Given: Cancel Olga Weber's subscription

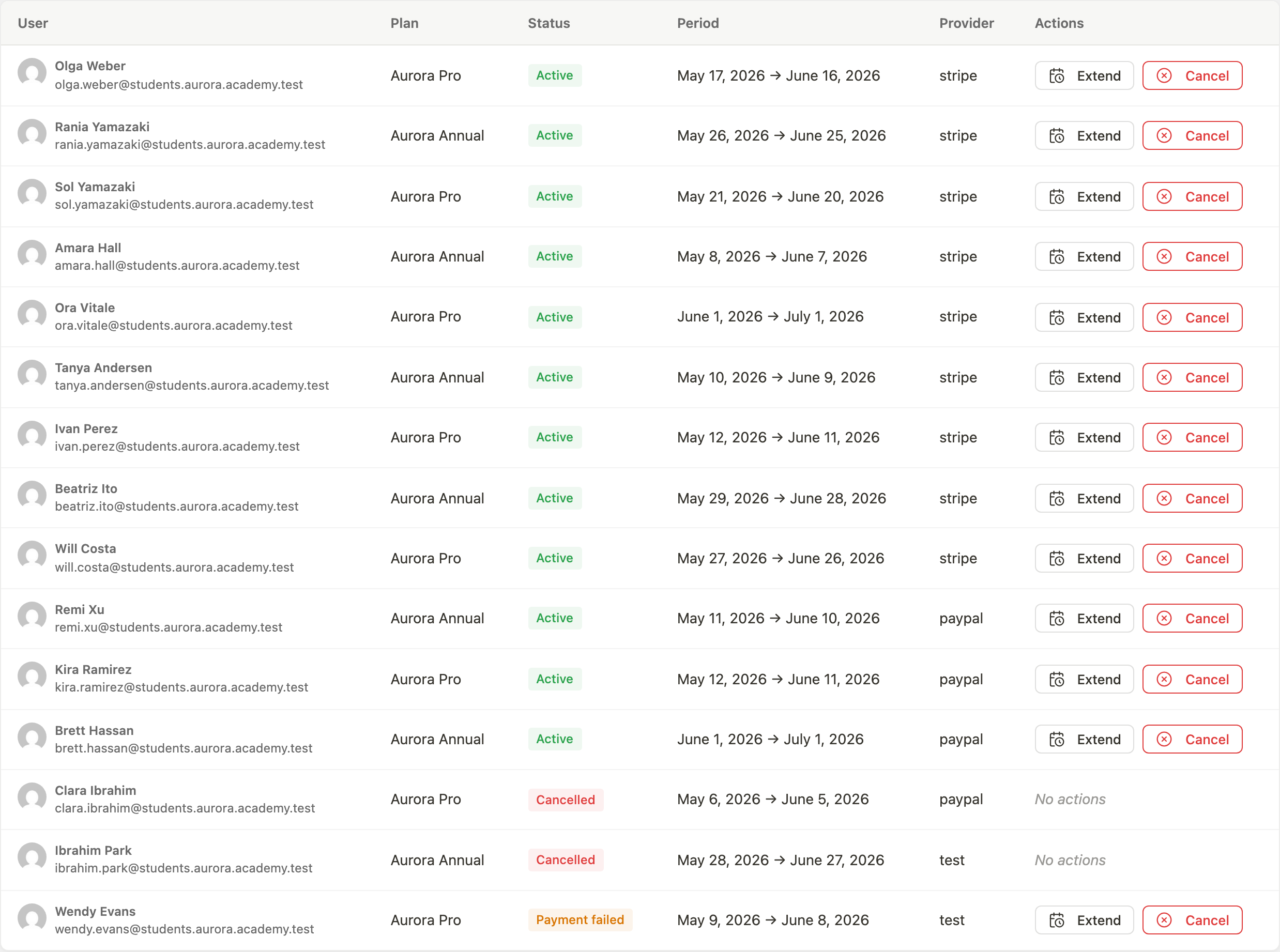Looking at the screenshot, I should click(1192, 75).
